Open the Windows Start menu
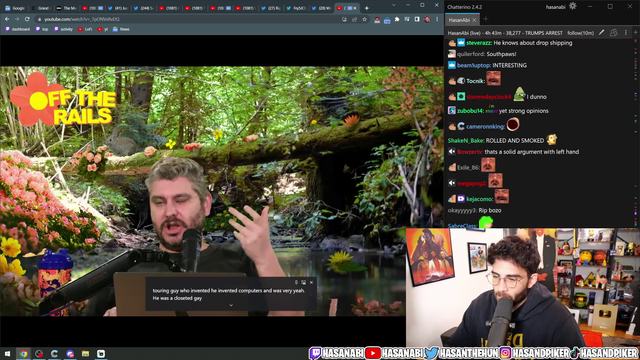The image size is (640, 360). coord(7,353)
